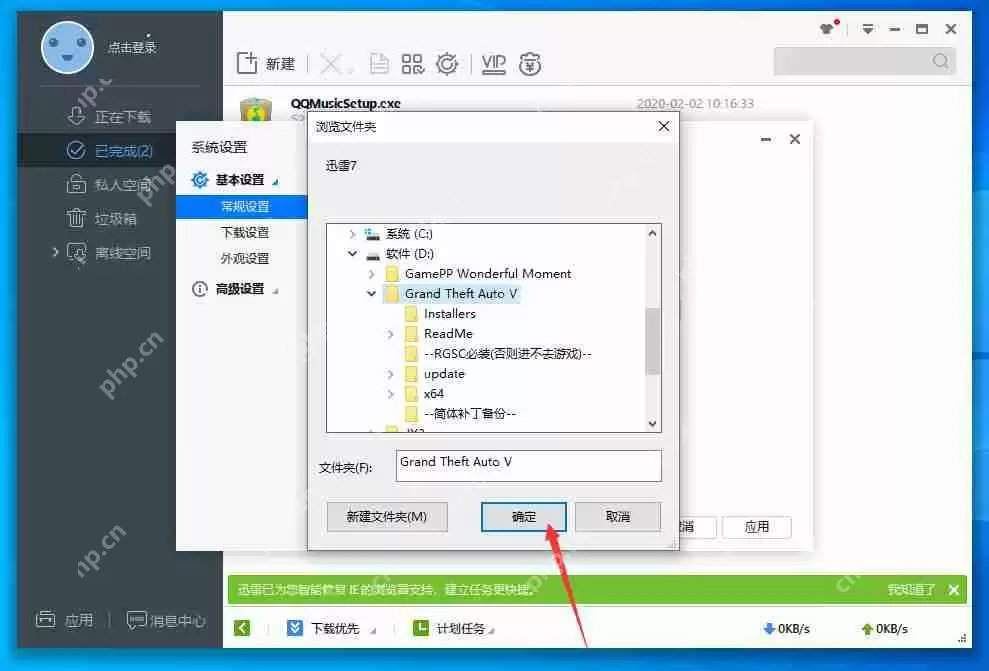Collapse the 软件 (D:) drive node
Viewport: 989px width, 671px height.
click(352, 254)
